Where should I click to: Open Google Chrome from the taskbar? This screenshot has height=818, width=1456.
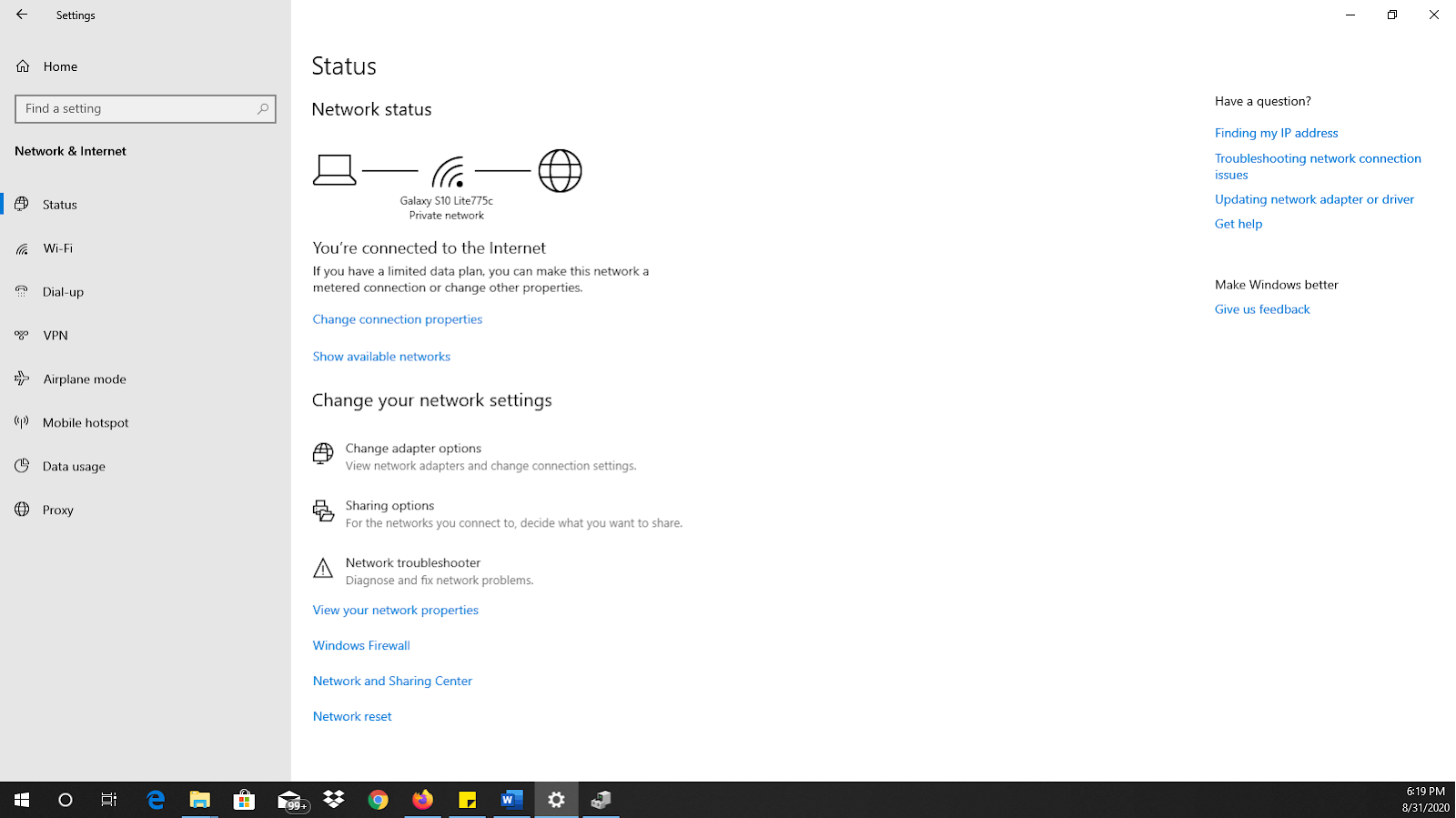(379, 800)
